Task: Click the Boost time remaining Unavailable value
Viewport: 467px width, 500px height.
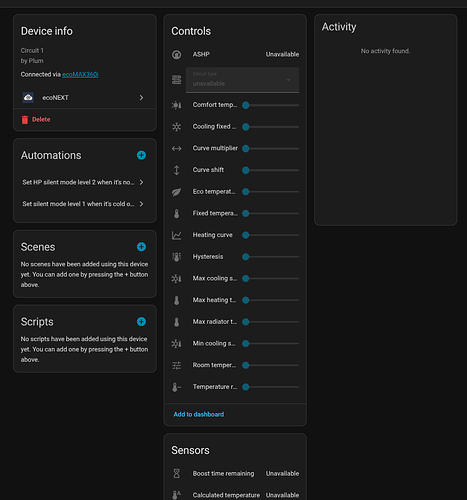Action: click(x=282, y=473)
